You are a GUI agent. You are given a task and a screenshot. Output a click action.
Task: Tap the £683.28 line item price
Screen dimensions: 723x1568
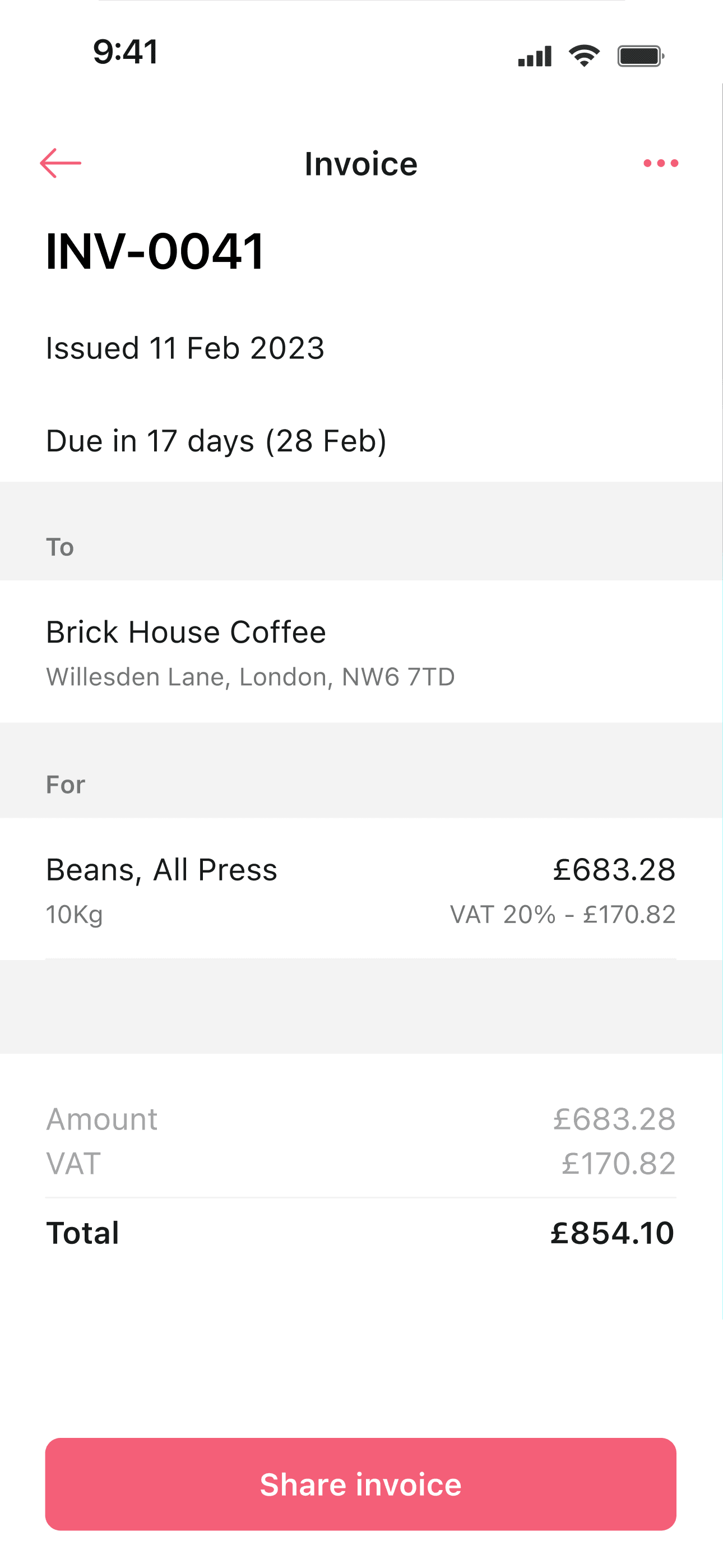coord(614,869)
